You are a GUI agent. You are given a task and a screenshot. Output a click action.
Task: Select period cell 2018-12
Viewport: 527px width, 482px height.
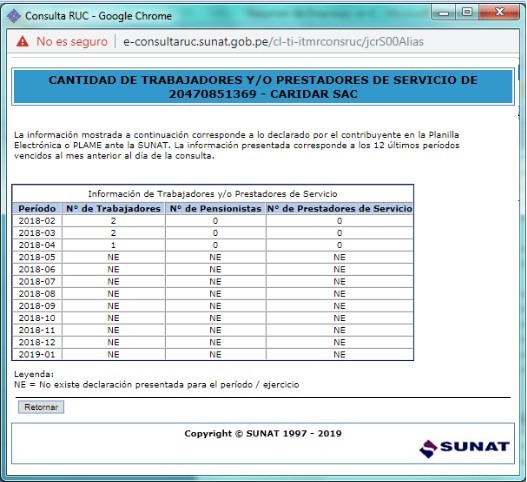tap(37, 342)
